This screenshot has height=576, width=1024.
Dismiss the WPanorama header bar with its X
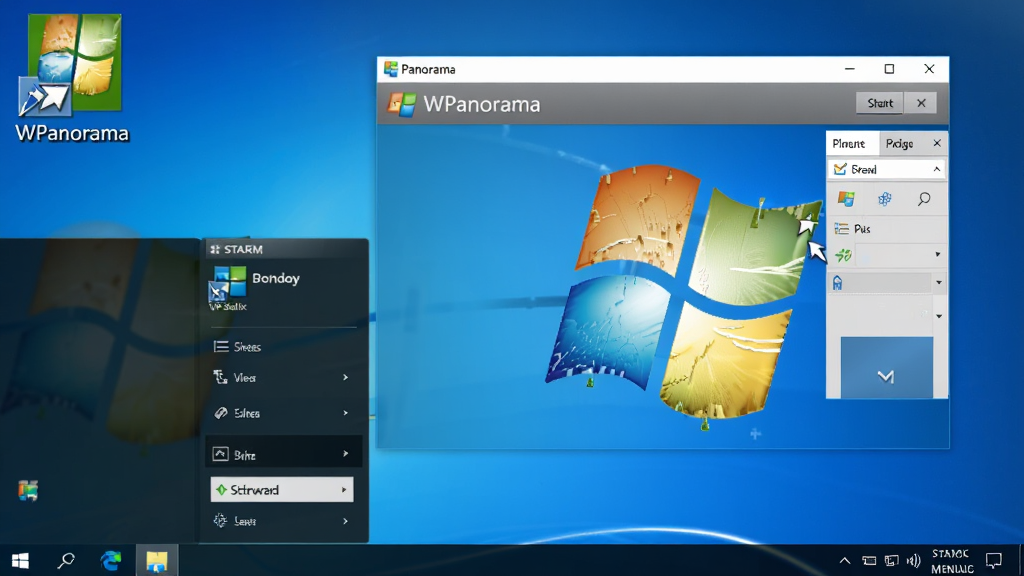(x=921, y=103)
